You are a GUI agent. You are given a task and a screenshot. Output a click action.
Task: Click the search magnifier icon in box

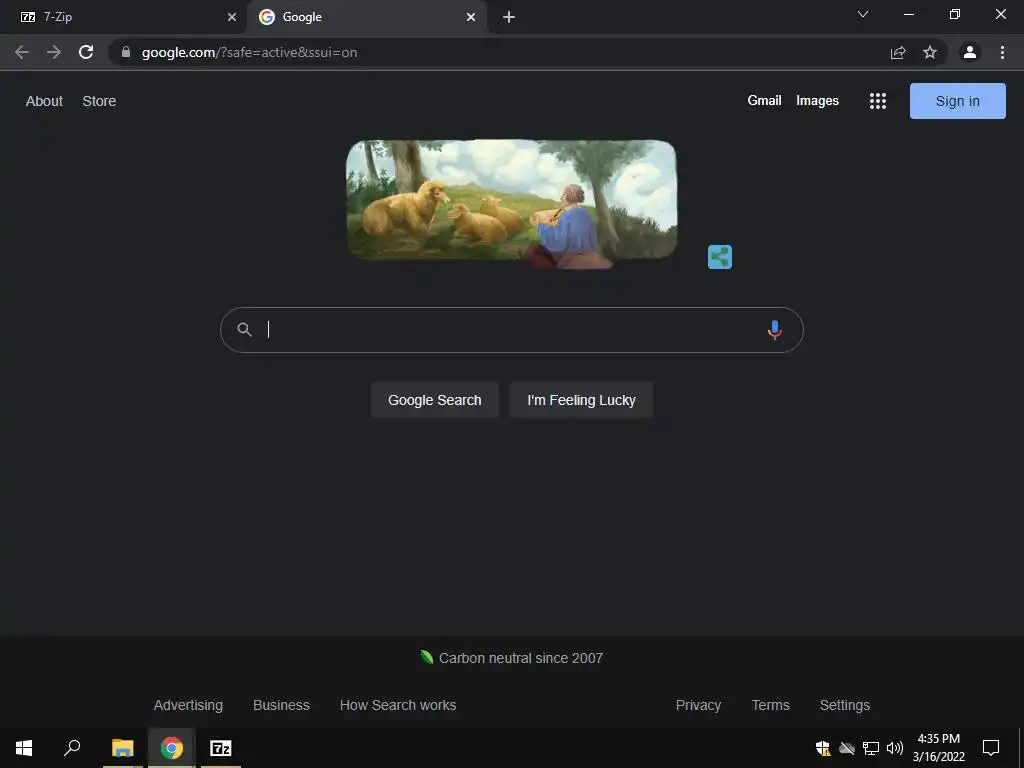point(244,330)
